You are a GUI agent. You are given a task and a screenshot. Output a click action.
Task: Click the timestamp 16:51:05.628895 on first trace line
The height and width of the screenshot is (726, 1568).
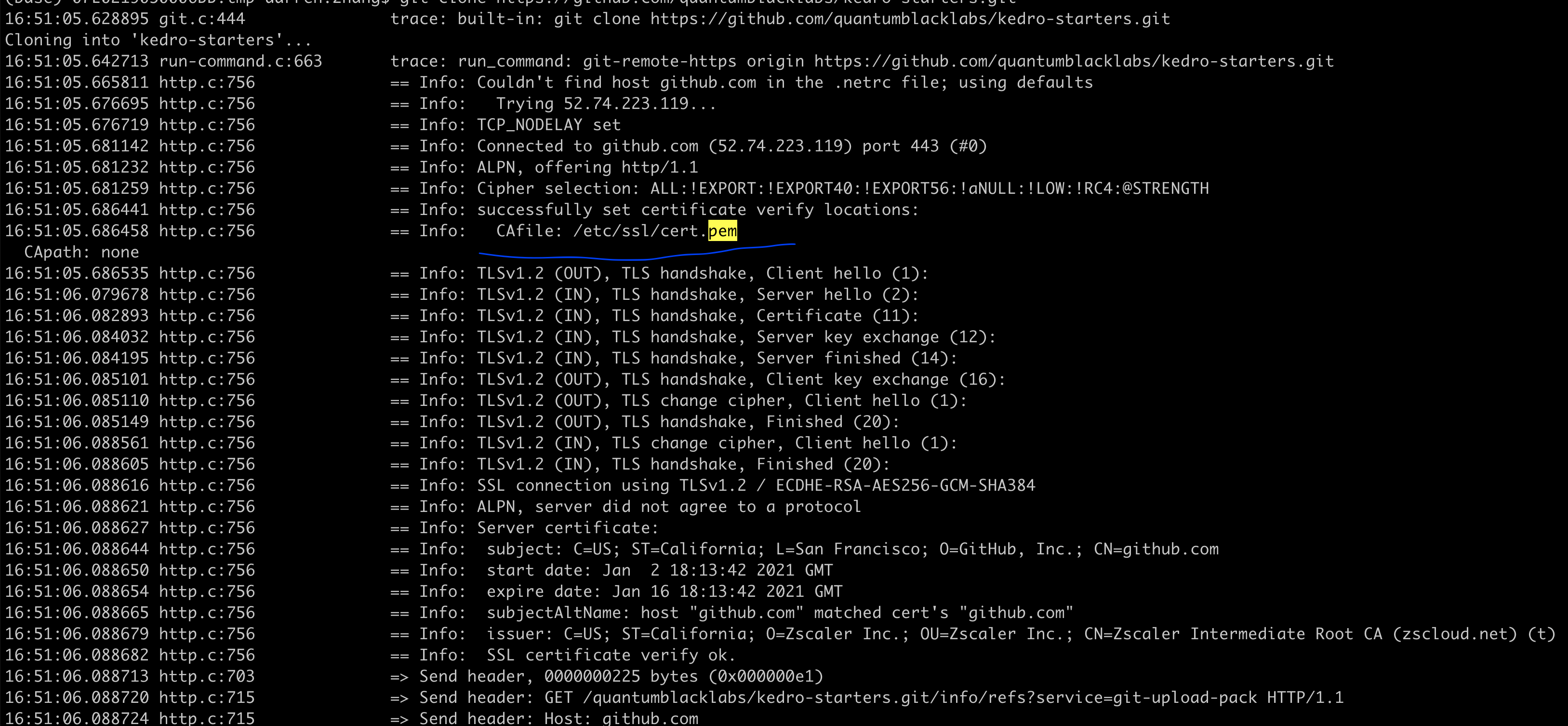[77, 19]
